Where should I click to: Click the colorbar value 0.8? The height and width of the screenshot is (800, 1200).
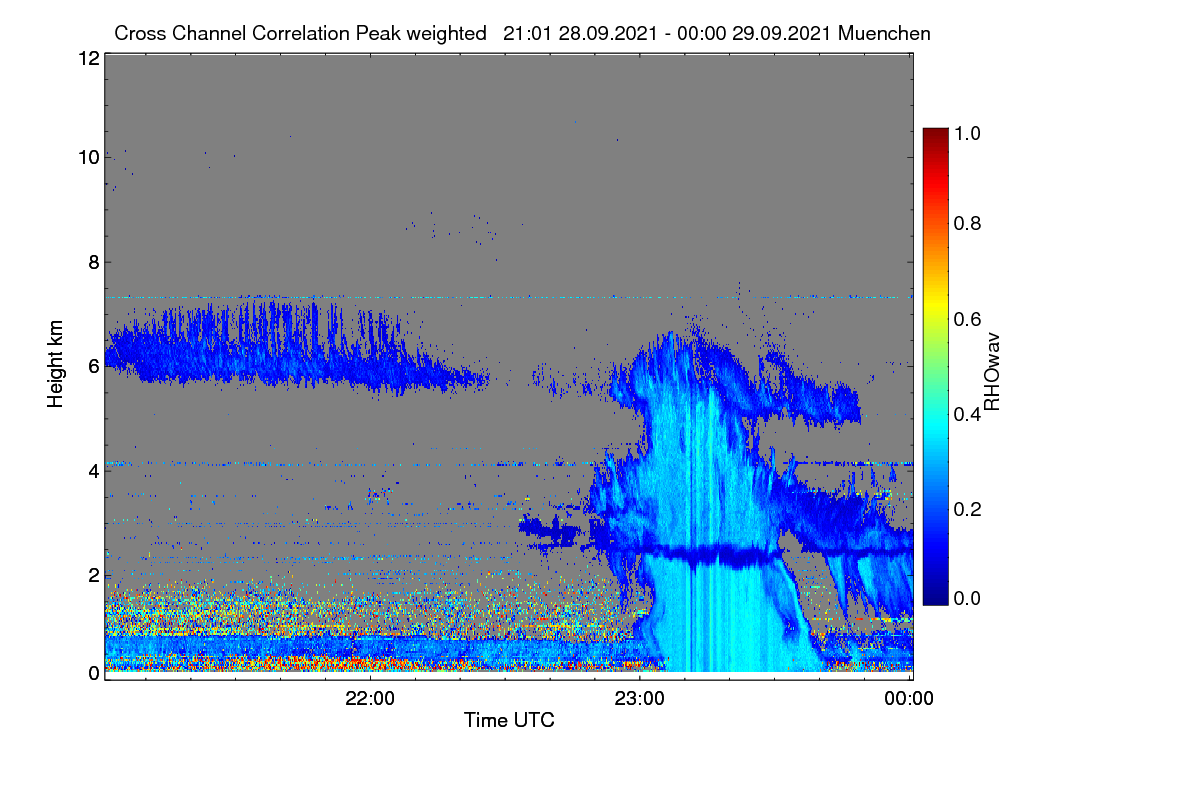click(x=967, y=223)
